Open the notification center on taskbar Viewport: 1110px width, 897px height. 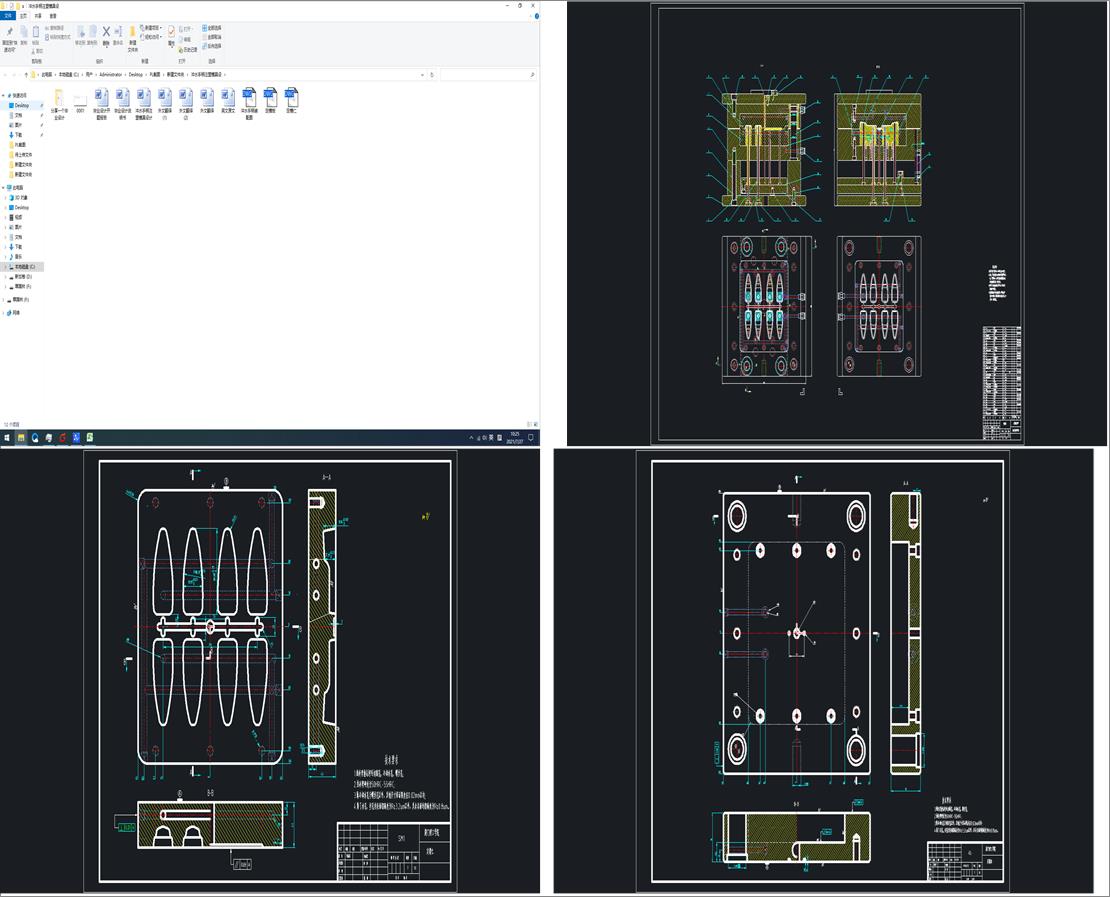(532, 438)
